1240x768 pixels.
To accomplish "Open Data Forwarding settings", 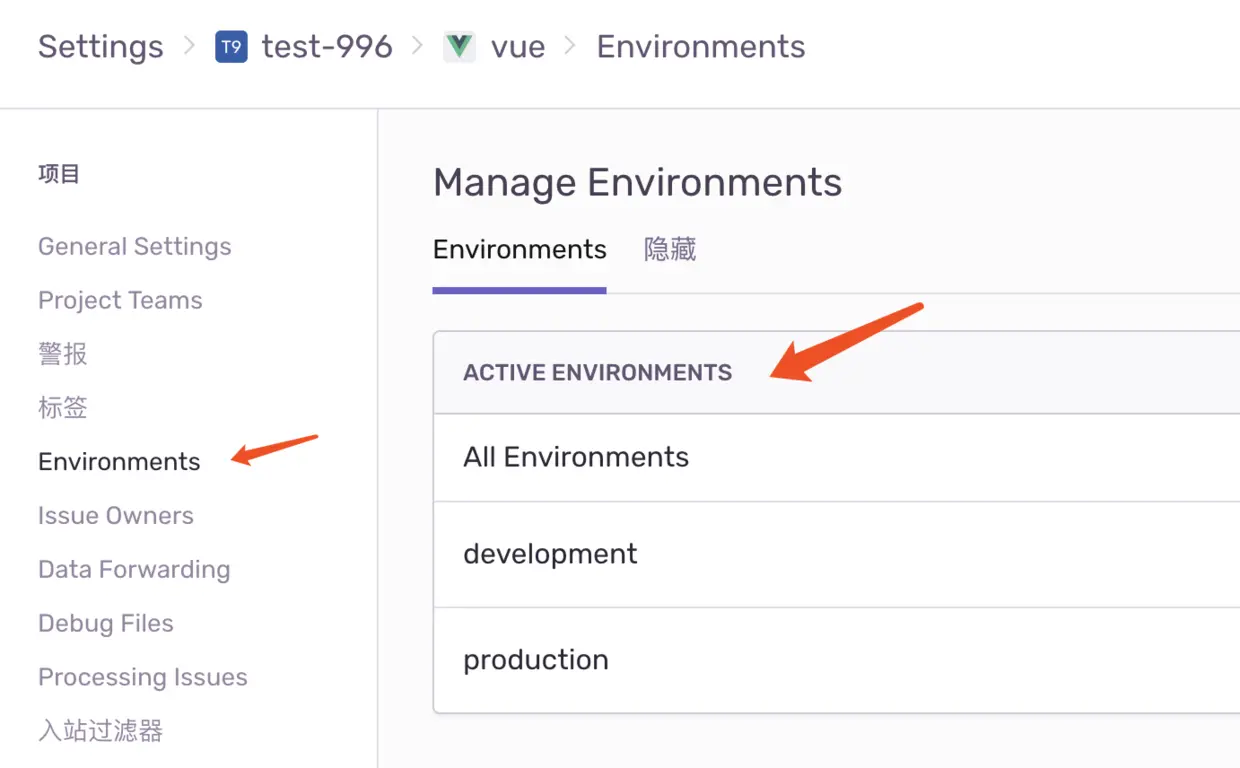I will tap(134, 570).
